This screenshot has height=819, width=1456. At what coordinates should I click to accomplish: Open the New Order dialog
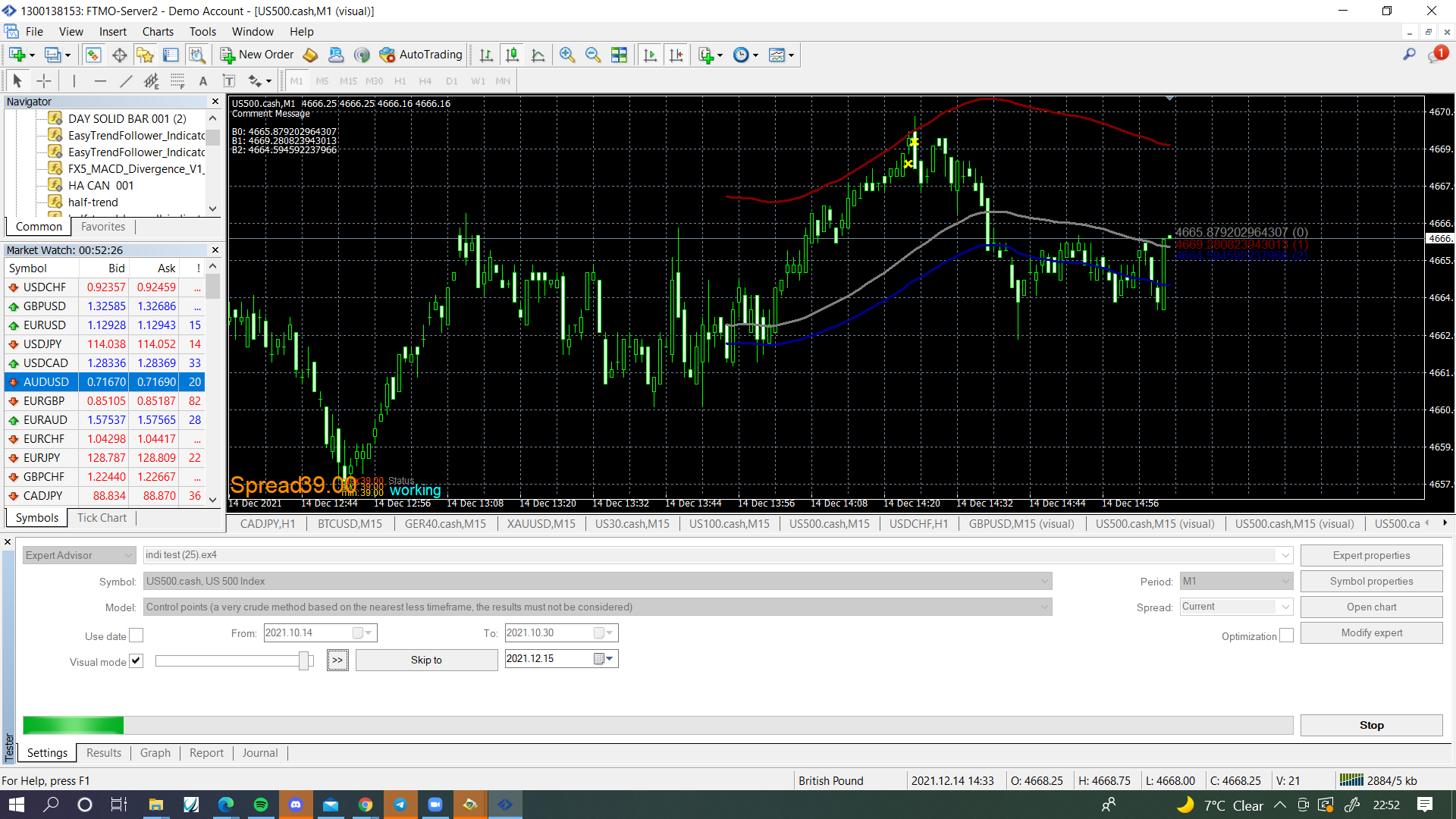(x=257, y=55)
